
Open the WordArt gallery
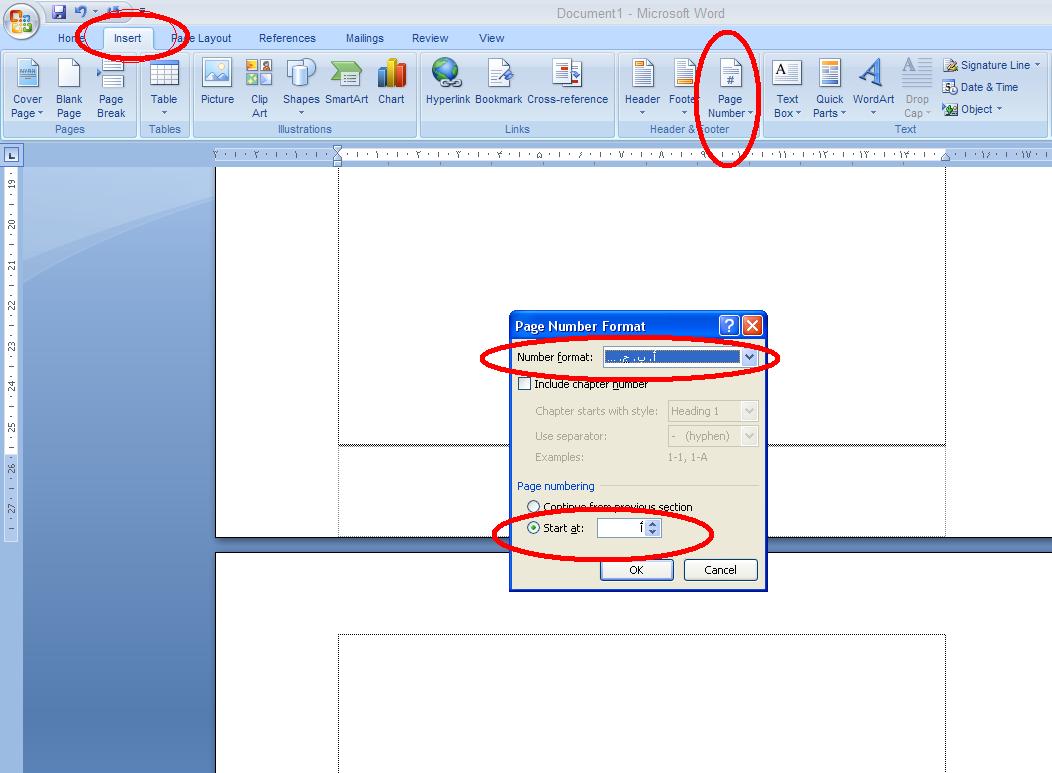tap(873, 88)
